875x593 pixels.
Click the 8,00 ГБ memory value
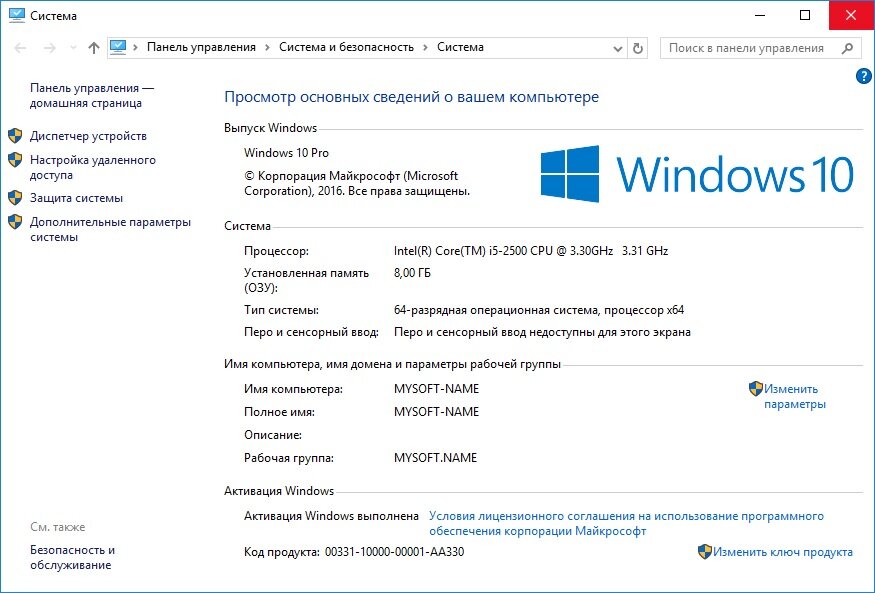412,273
